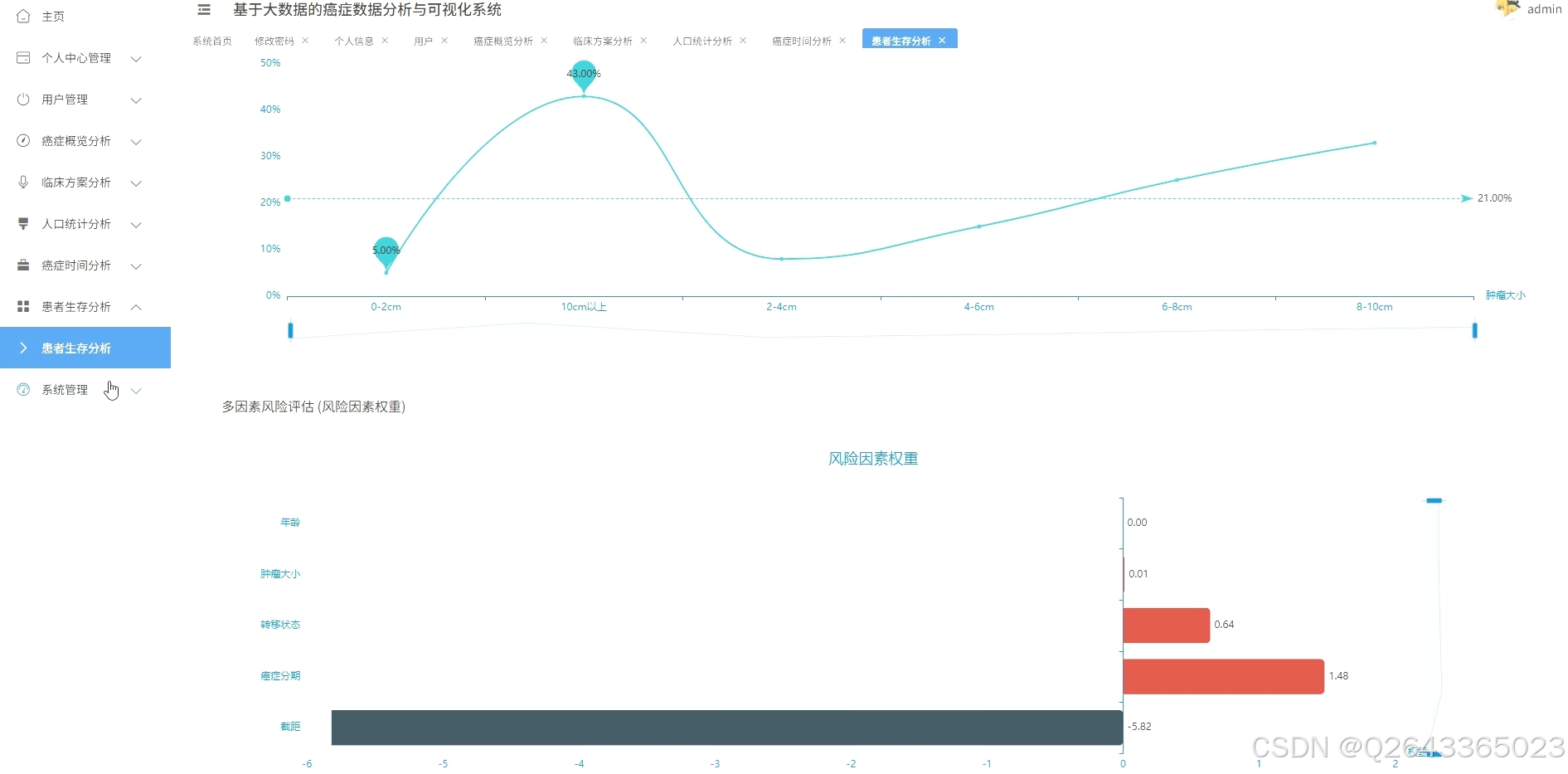1568x774 pixels.
Task: Click the 1.48 bar value
Action: click(x=1338, y=676)
